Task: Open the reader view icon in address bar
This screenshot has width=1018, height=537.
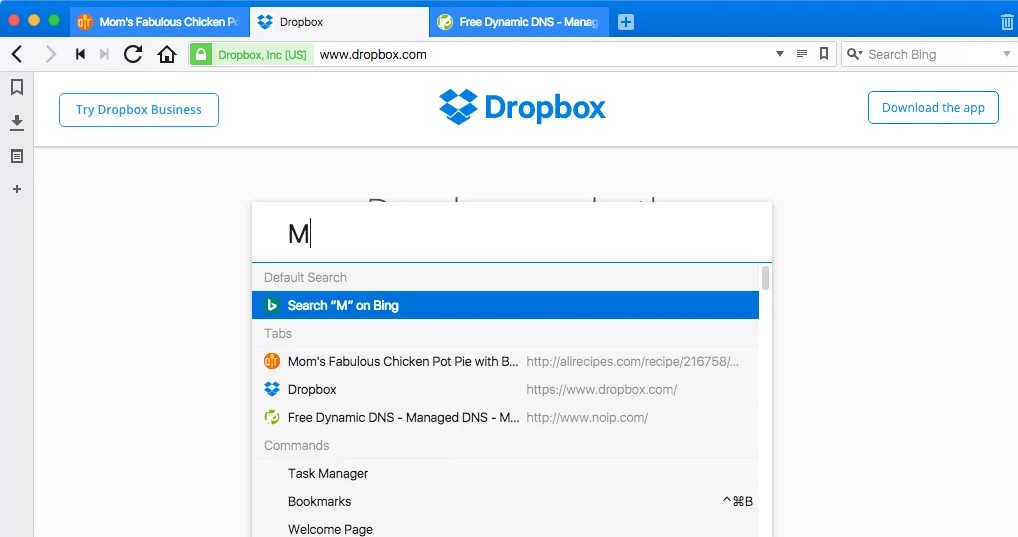Action: 802,54
